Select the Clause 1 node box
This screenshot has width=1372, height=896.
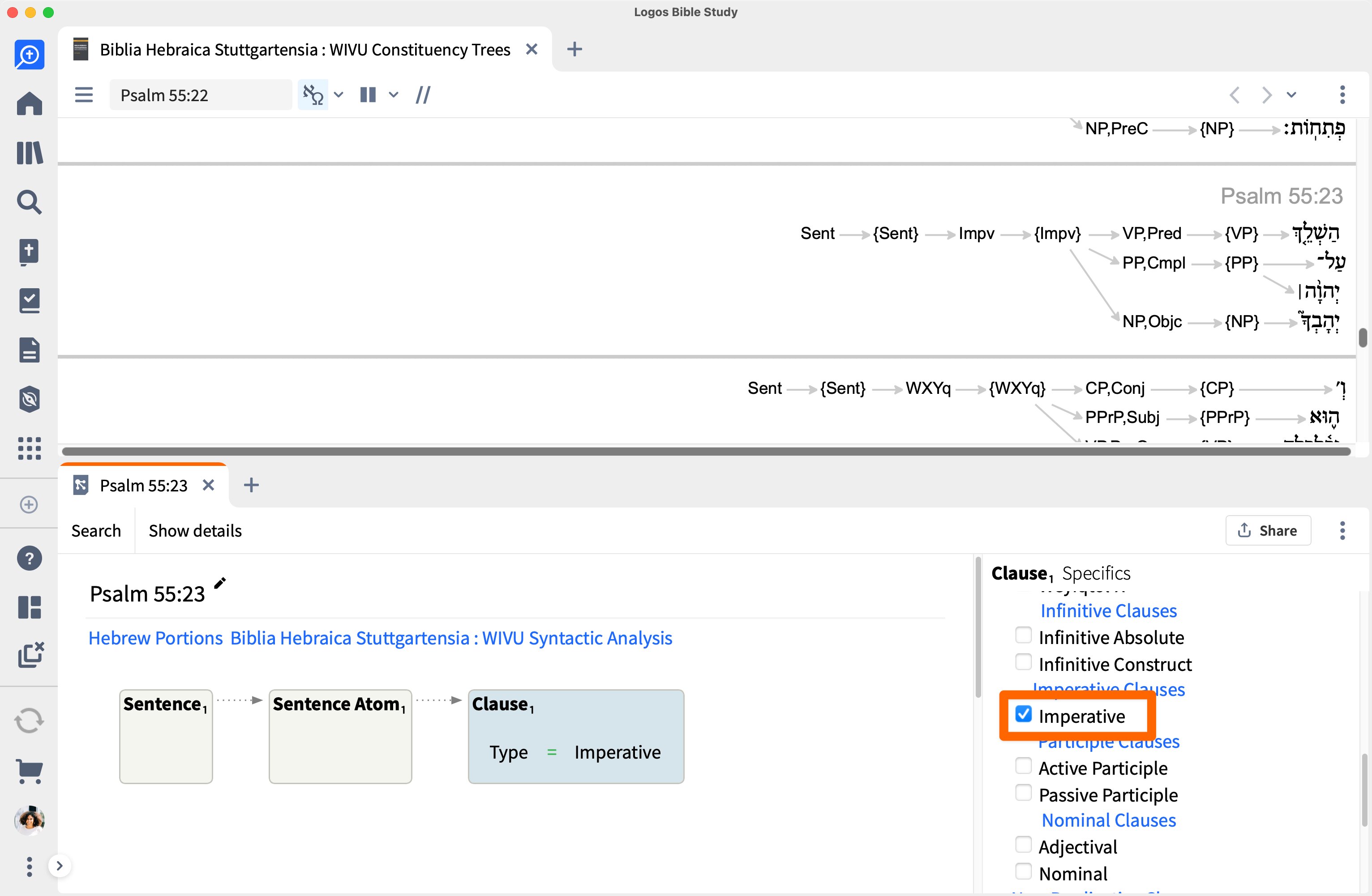click(576, 736)
